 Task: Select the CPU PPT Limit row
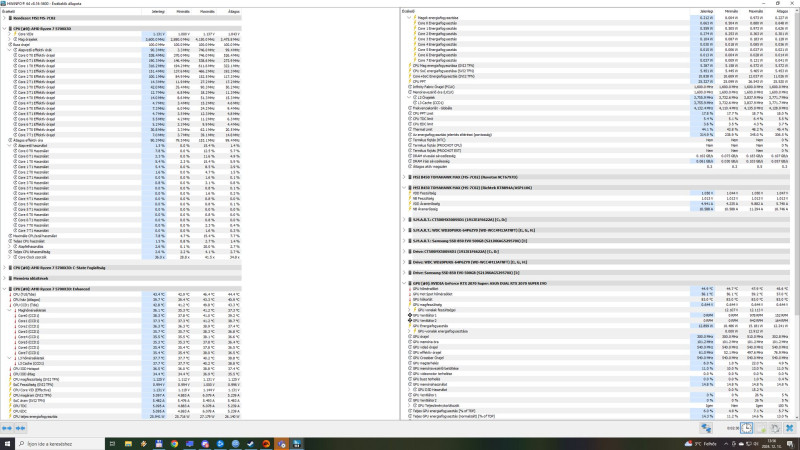(595, 113)
